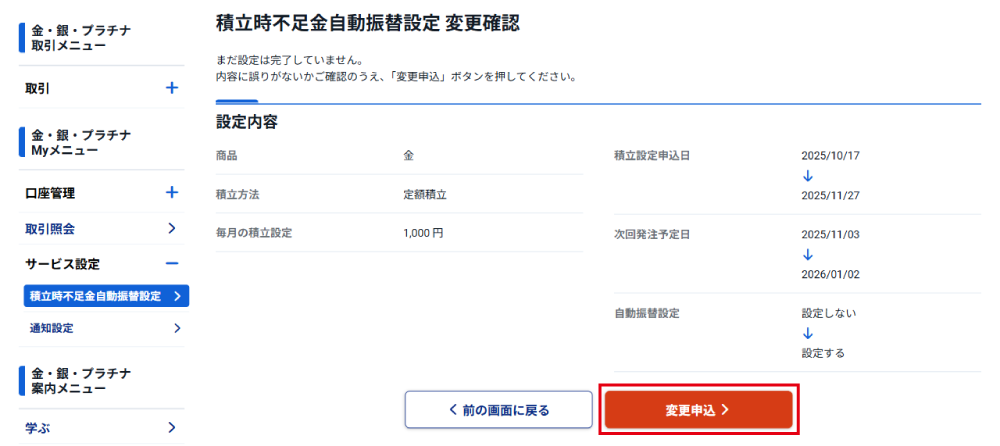Click the 設定内容 section heading
This screenshot has width=1000, height=446.
pos(246,122)
